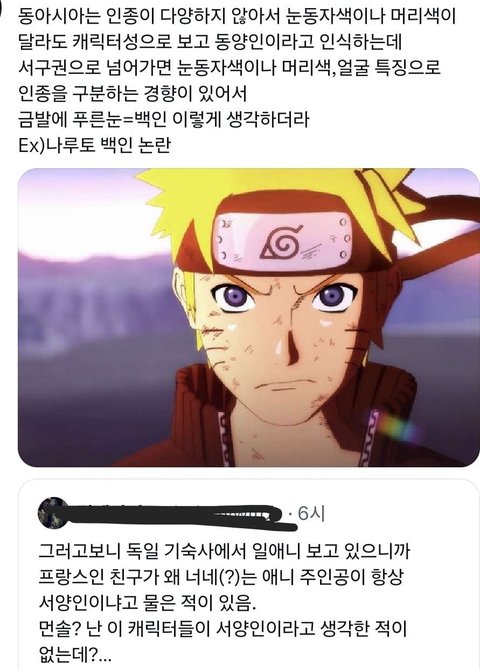The width and height of the screenshot is (480, 670).
Task: Click the line '금발에 푸른눈=백인 이렇게 생각하더라'
Action: coord(163,120)
